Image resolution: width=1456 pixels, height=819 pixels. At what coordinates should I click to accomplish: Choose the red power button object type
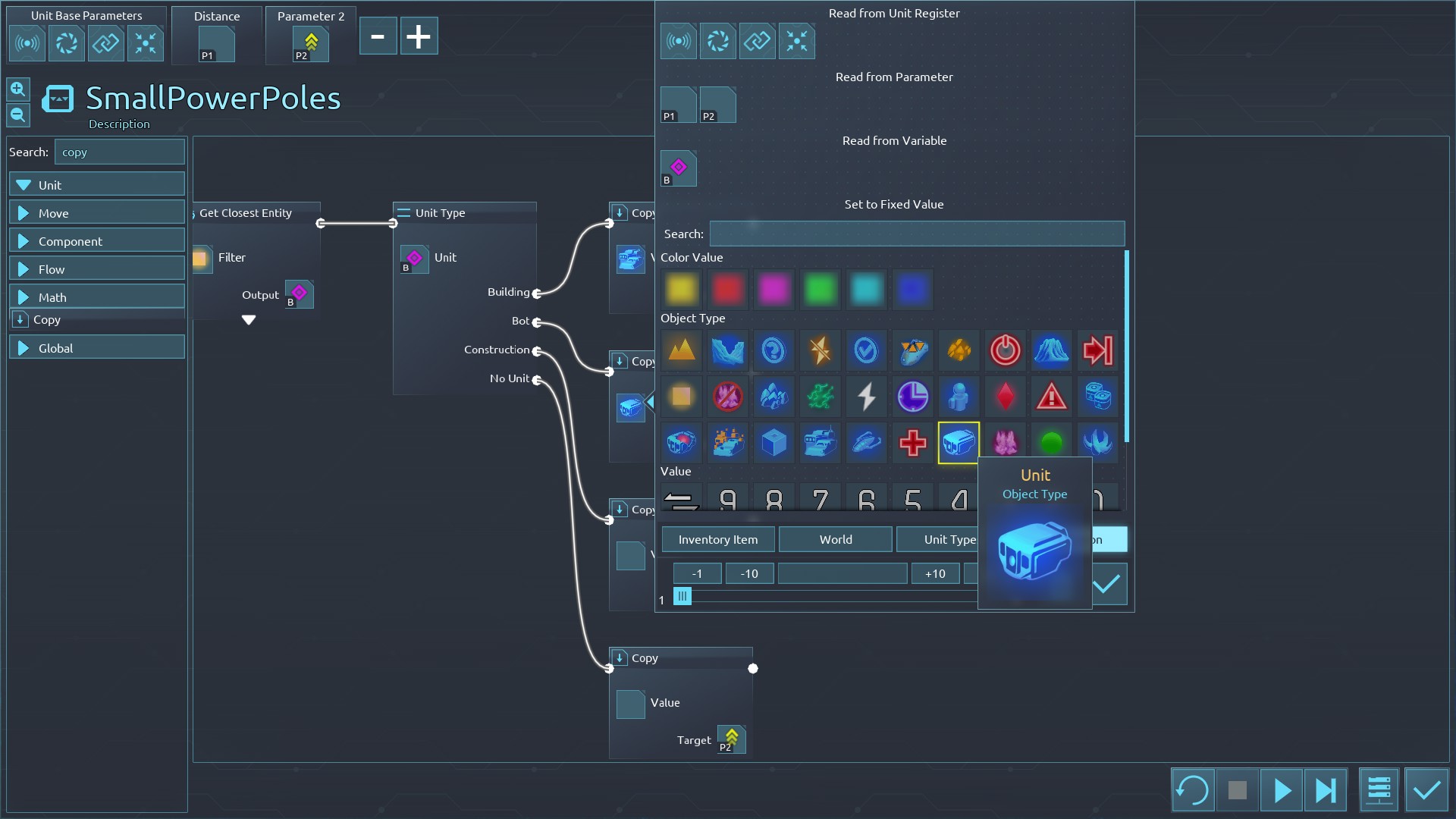pyautogui.click(x=1005, y=350)
